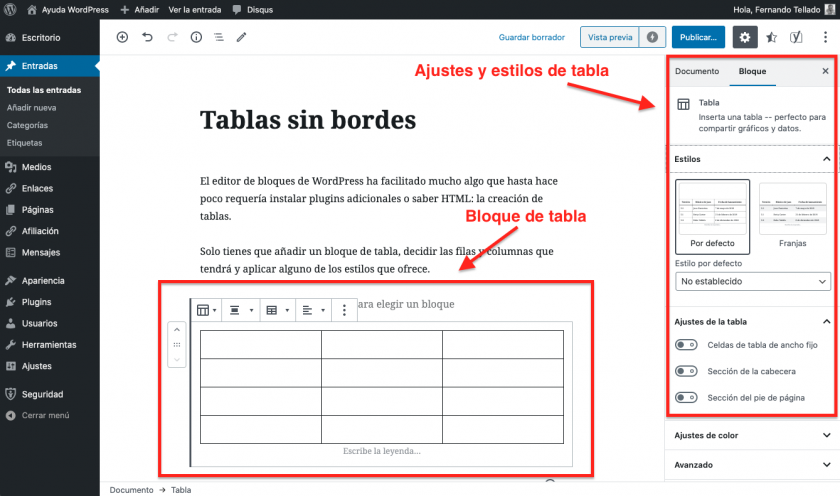Screen dimensions: 840x496
Task: Toggle Celdas de tabla de ancho fijo
Action: point(686,344)
